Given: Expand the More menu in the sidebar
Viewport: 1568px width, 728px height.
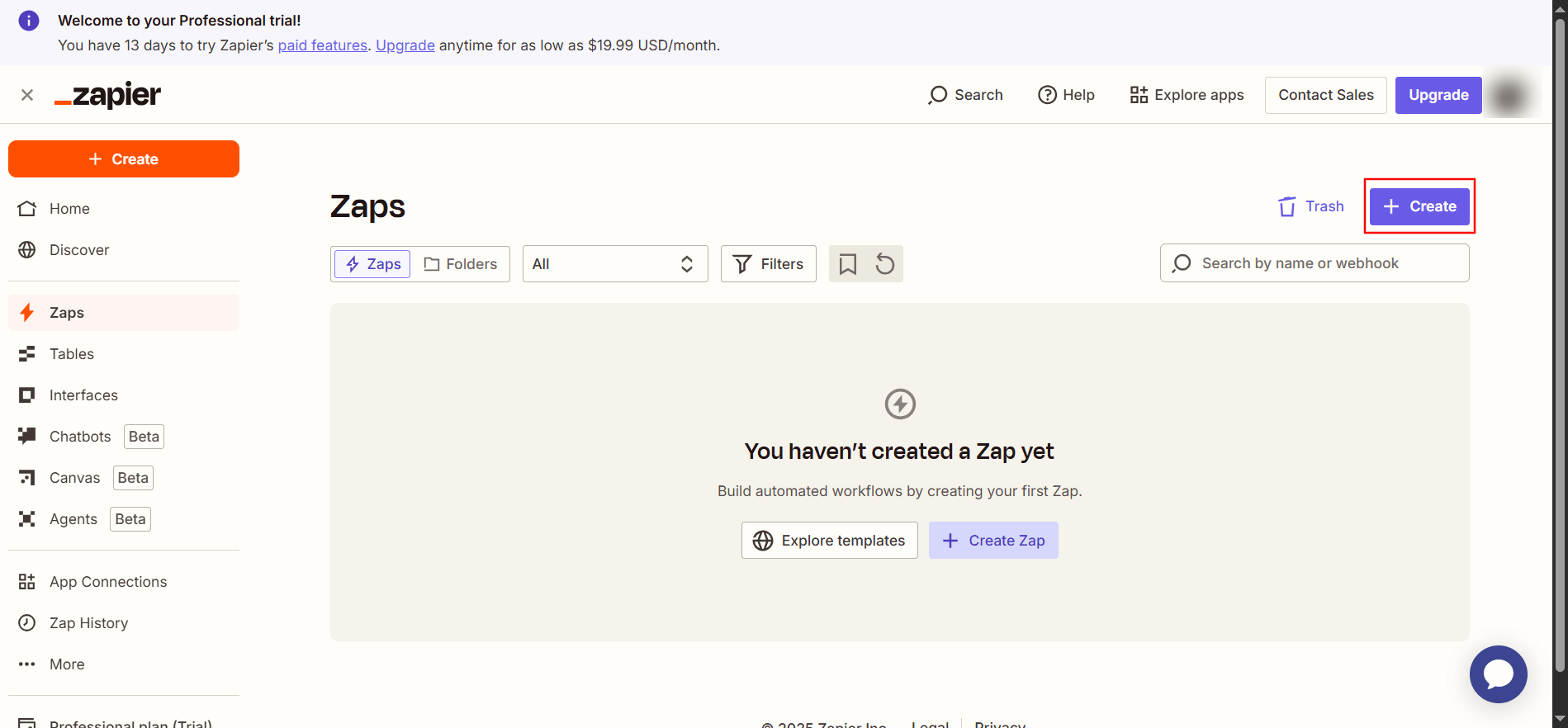Looking at the screenshot, I should (x=124, y=664).
